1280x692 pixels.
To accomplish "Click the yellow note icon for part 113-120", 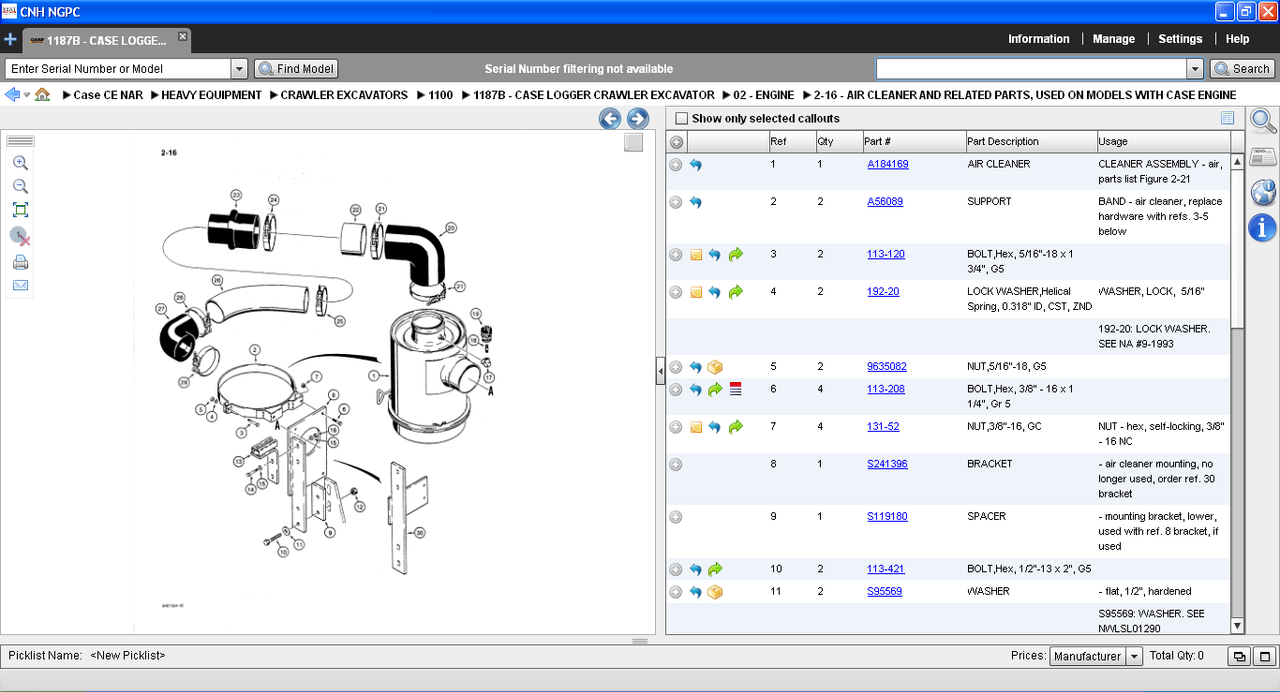I will pyautogui.click(x=696, y=255).
